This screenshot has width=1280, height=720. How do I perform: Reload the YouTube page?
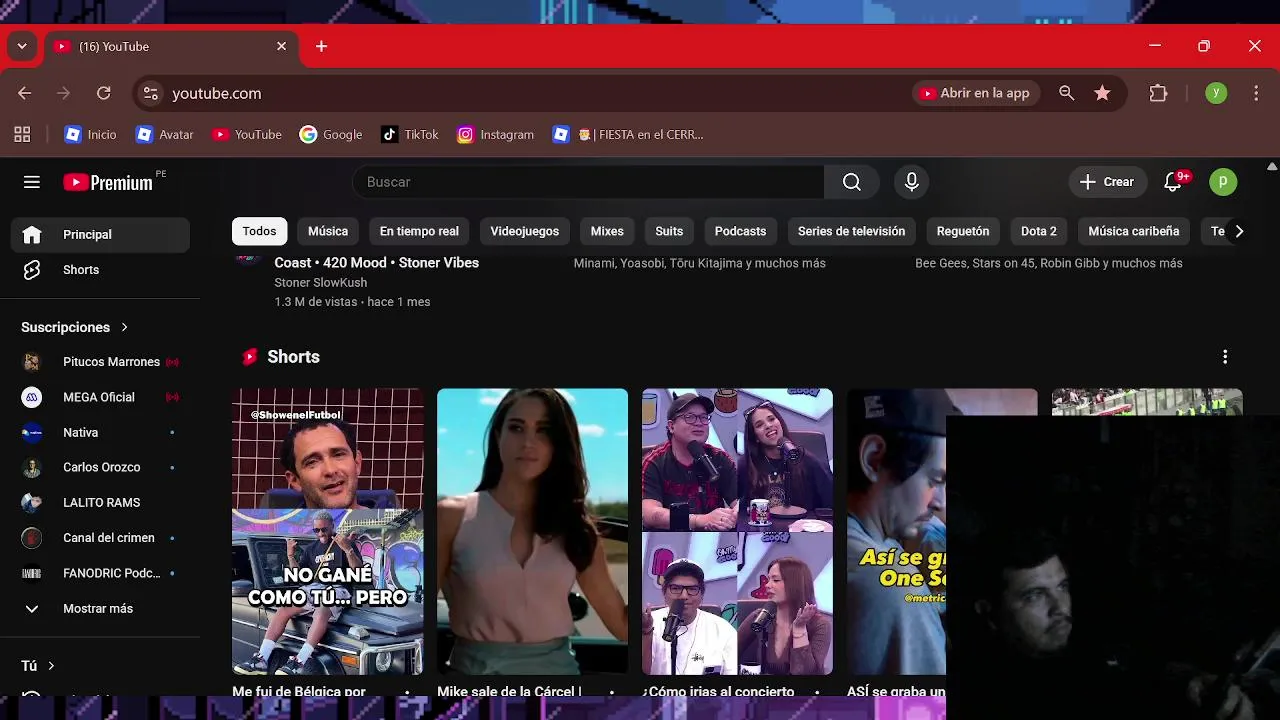(103, 93)
